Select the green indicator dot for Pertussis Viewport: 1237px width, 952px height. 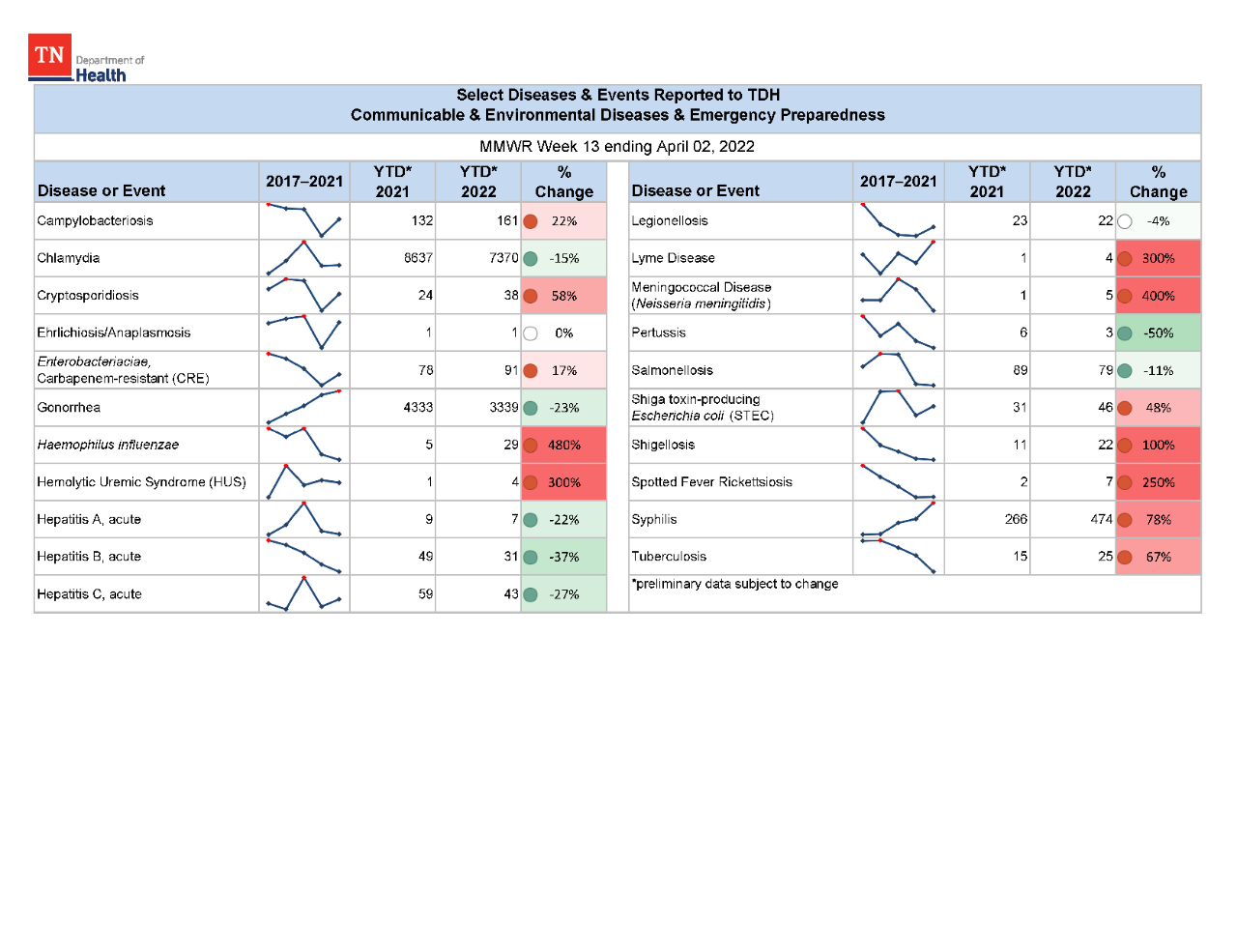tap(1125, 333)
